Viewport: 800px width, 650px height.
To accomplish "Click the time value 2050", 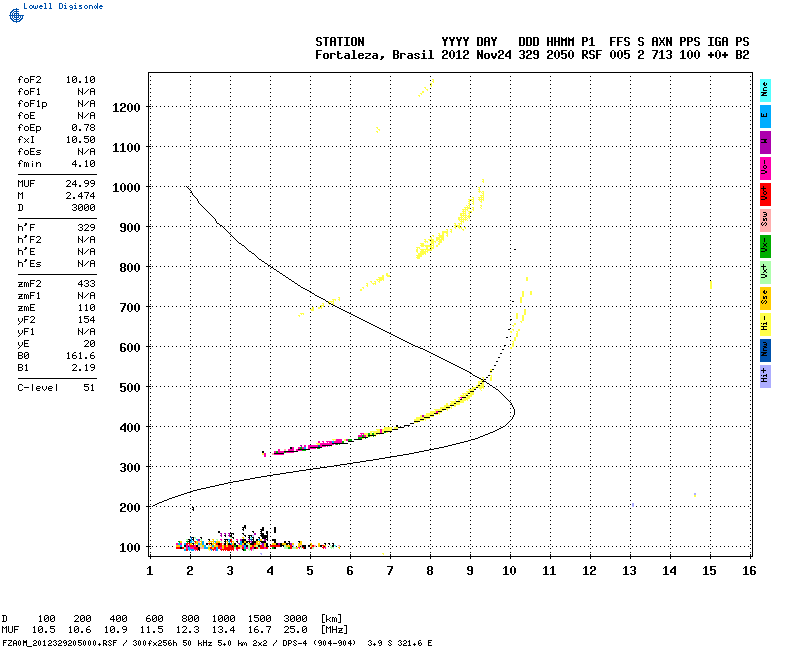I will (x=560, y=55).
